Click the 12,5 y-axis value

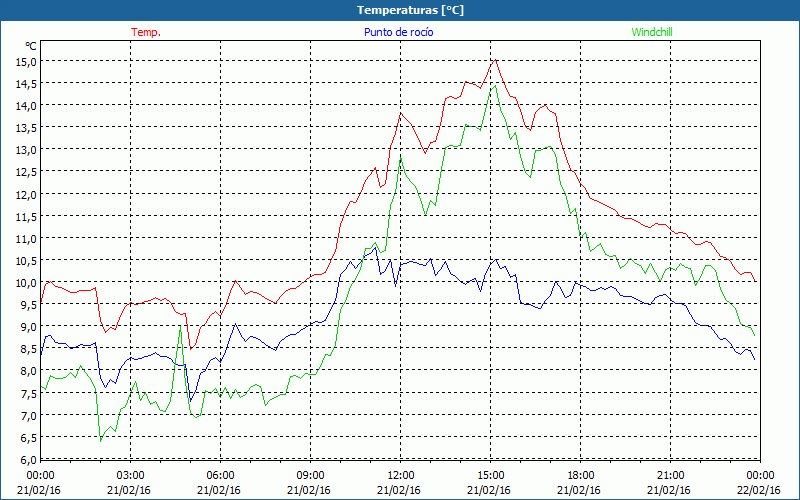(x=27, y=172)
